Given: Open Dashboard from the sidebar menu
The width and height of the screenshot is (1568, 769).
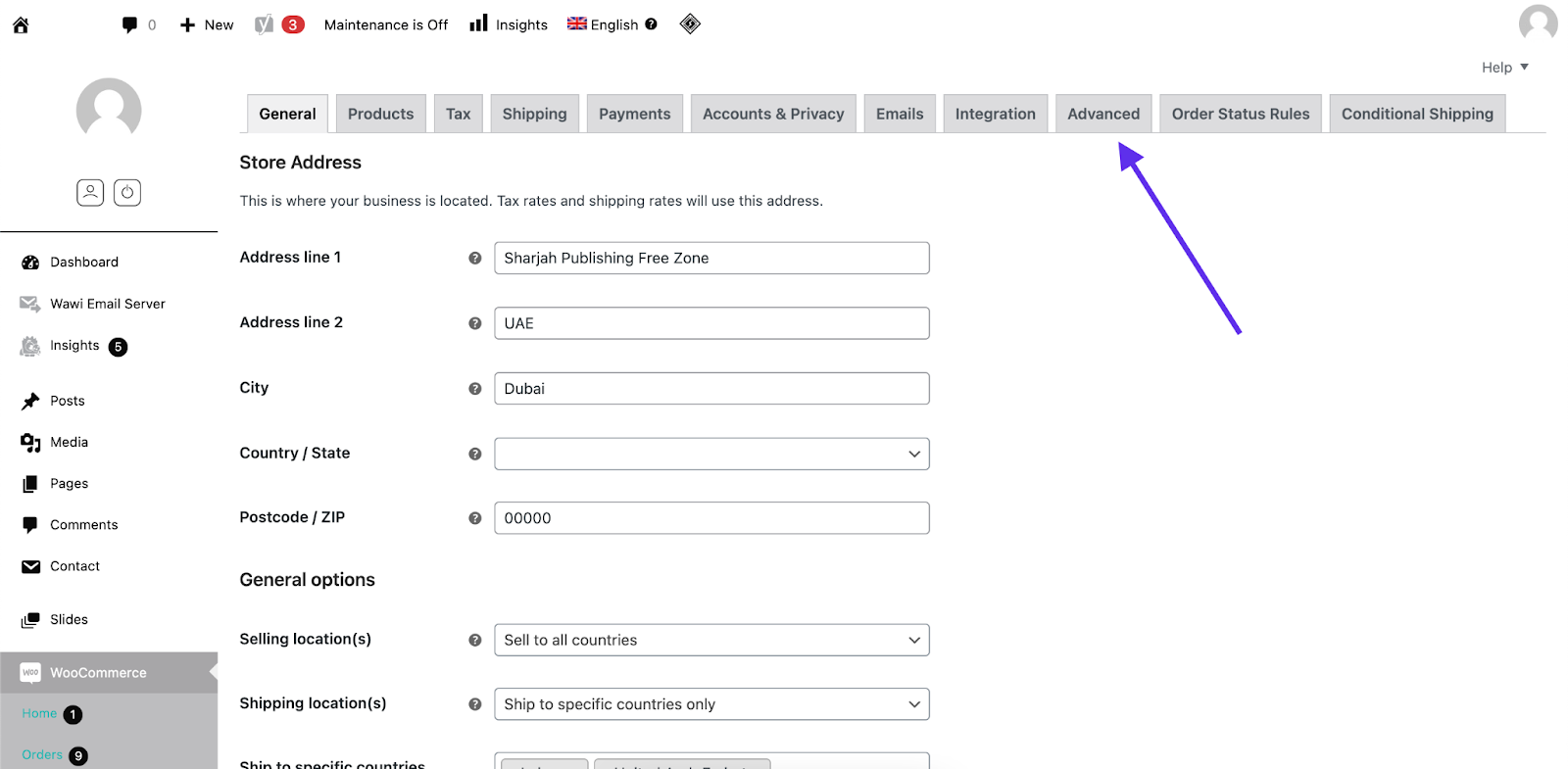Looking at the screenshot, I should pyautogui.click(x=84, y=263).
